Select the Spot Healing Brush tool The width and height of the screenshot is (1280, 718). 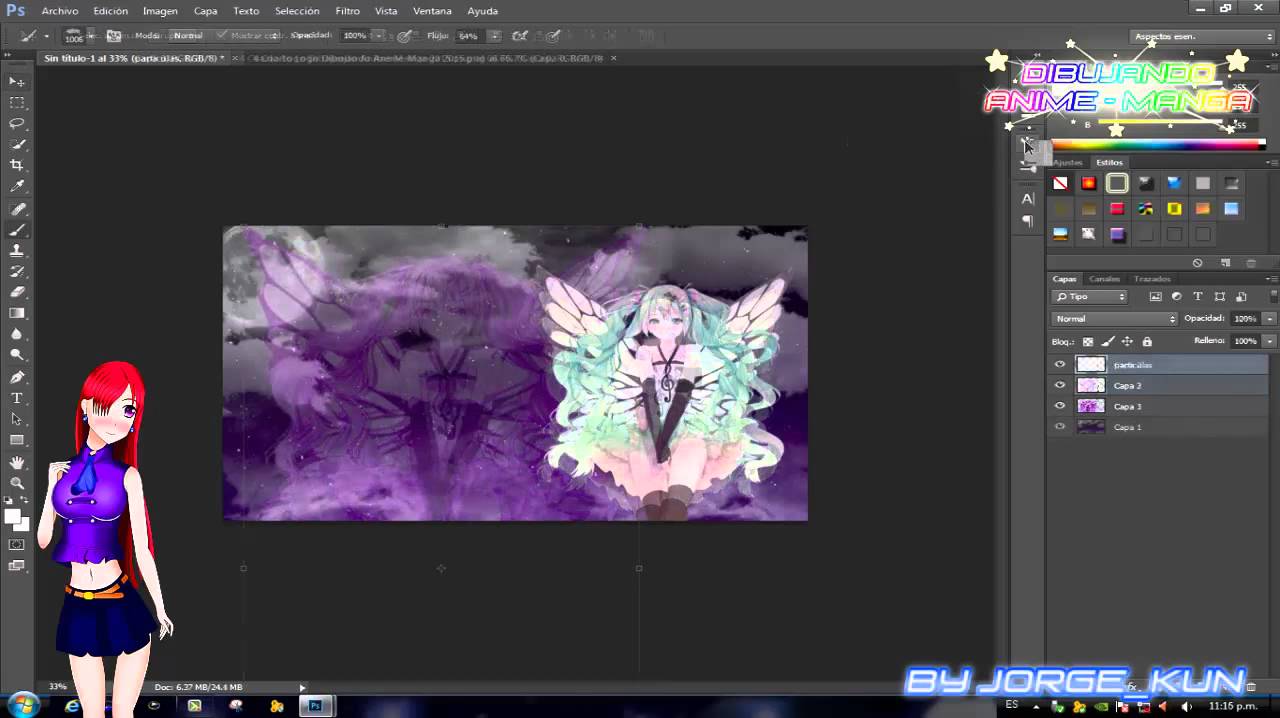(x=17, y=209)
